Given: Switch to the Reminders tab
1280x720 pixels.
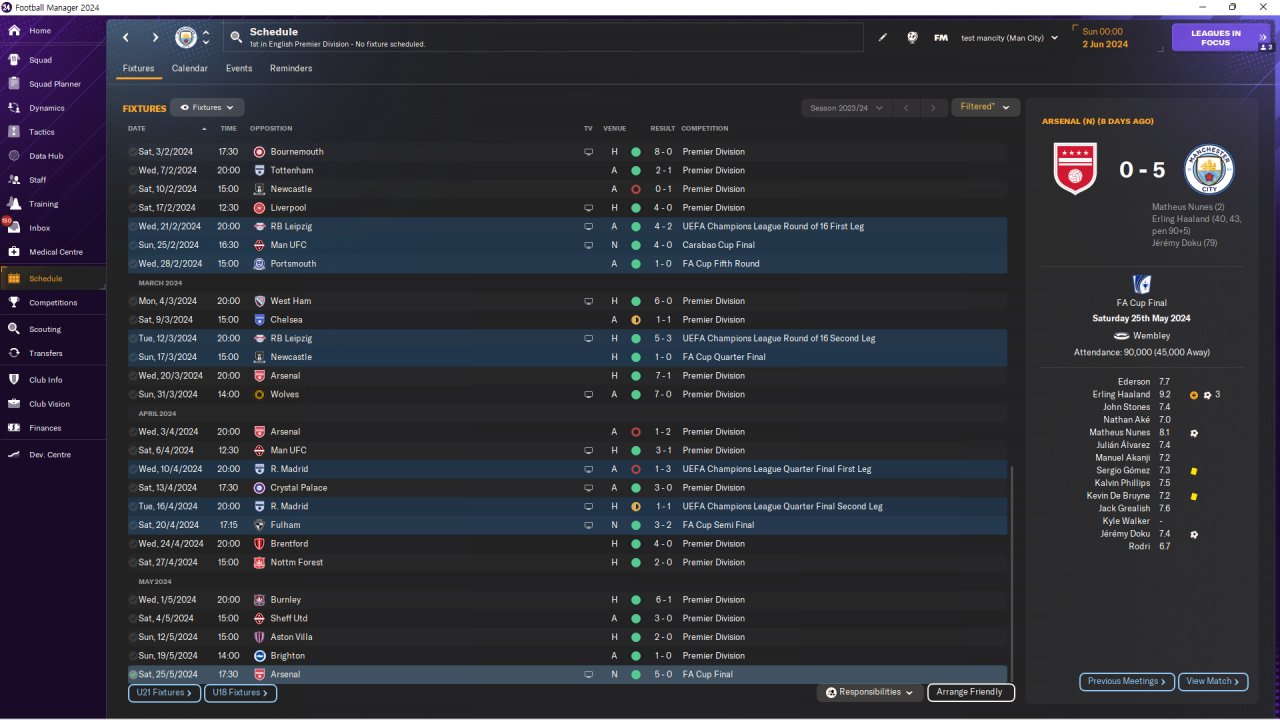Looking at the screenshot, I should point(291,69).
